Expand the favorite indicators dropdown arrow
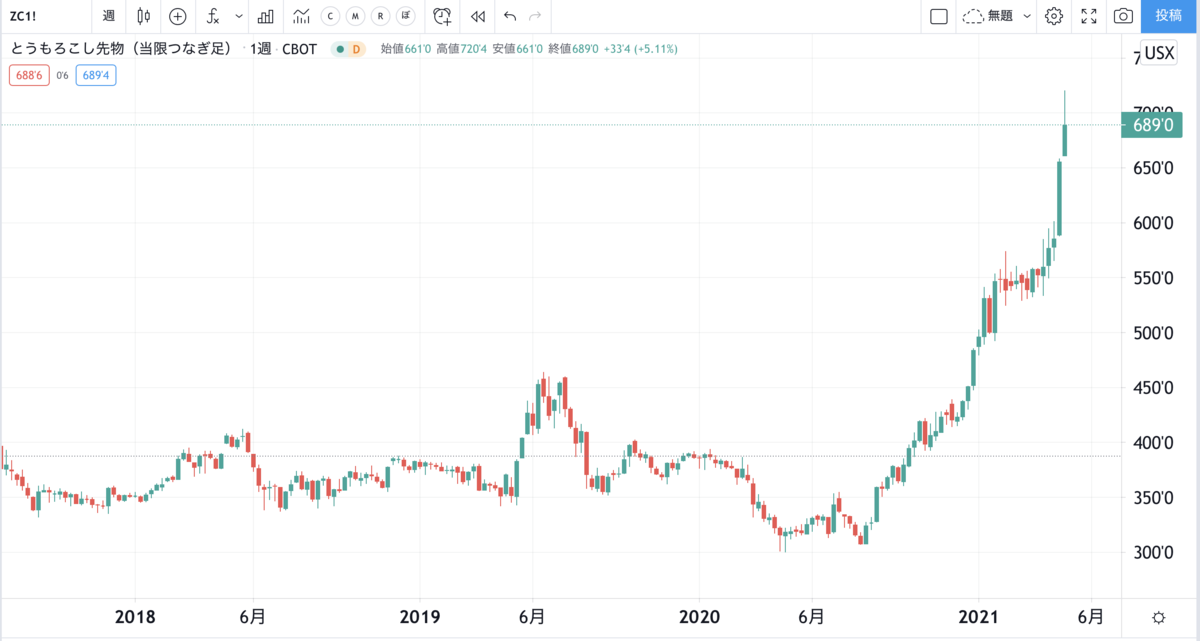The image size is (1200, 641). click(239, 16)
